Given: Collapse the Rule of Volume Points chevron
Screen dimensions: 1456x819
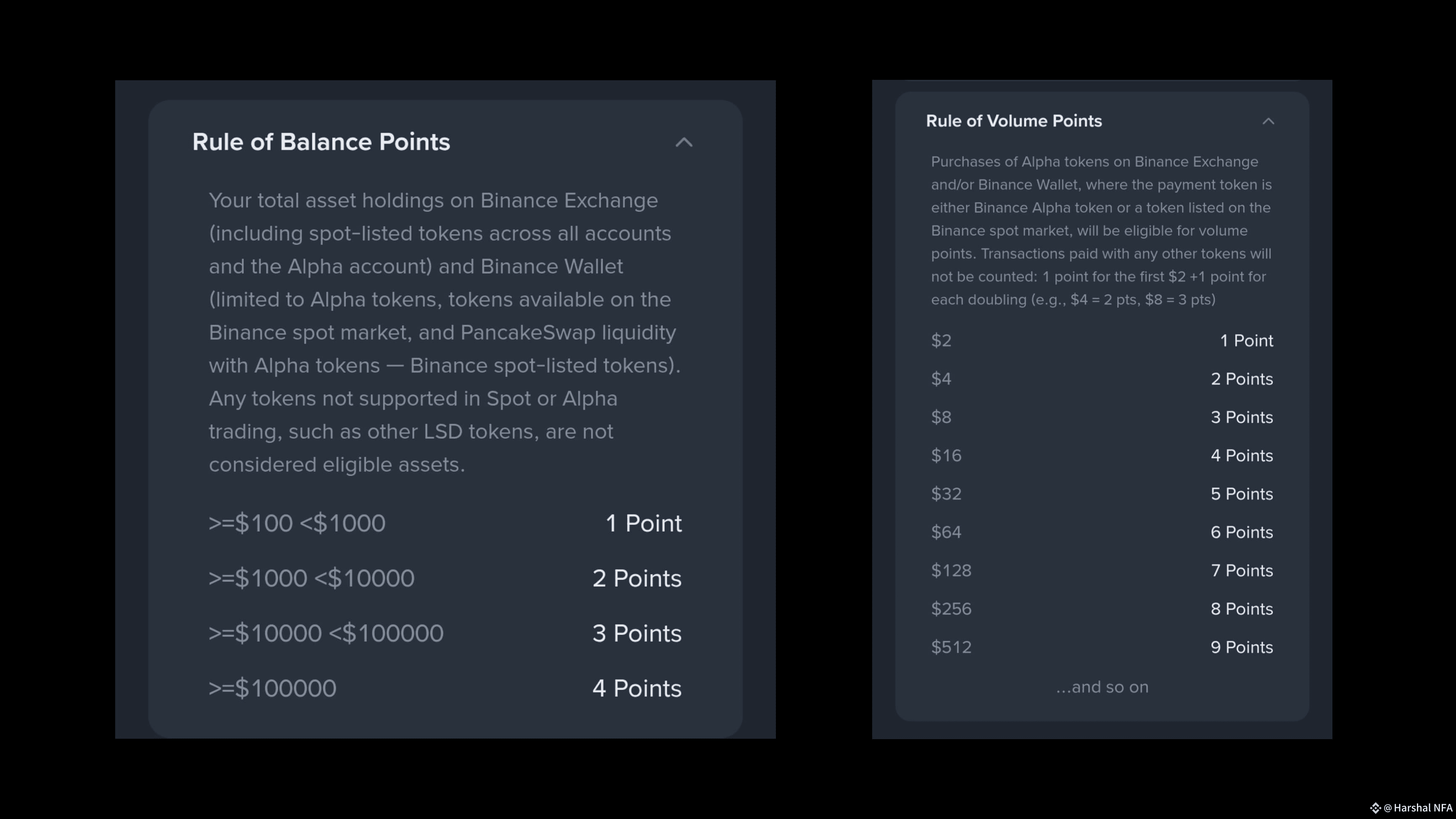Looking at the screenshot, I should click(x=1269, y=121).
